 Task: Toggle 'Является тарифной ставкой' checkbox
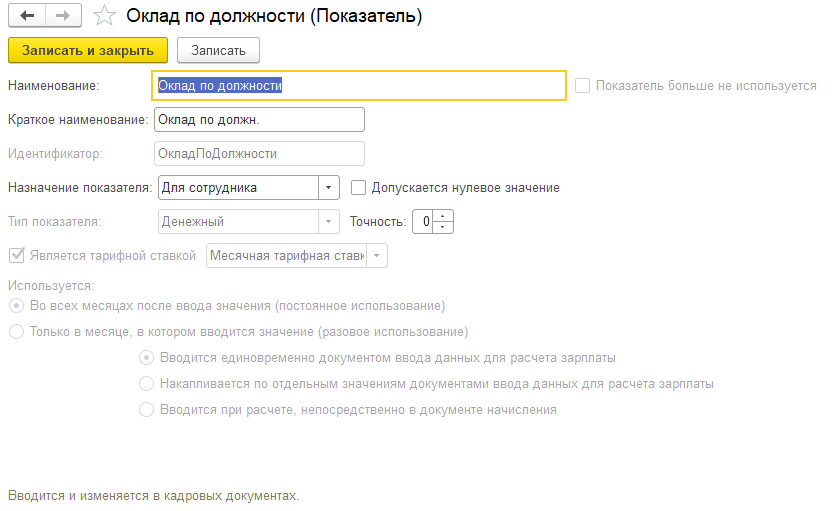pos(15,255)
